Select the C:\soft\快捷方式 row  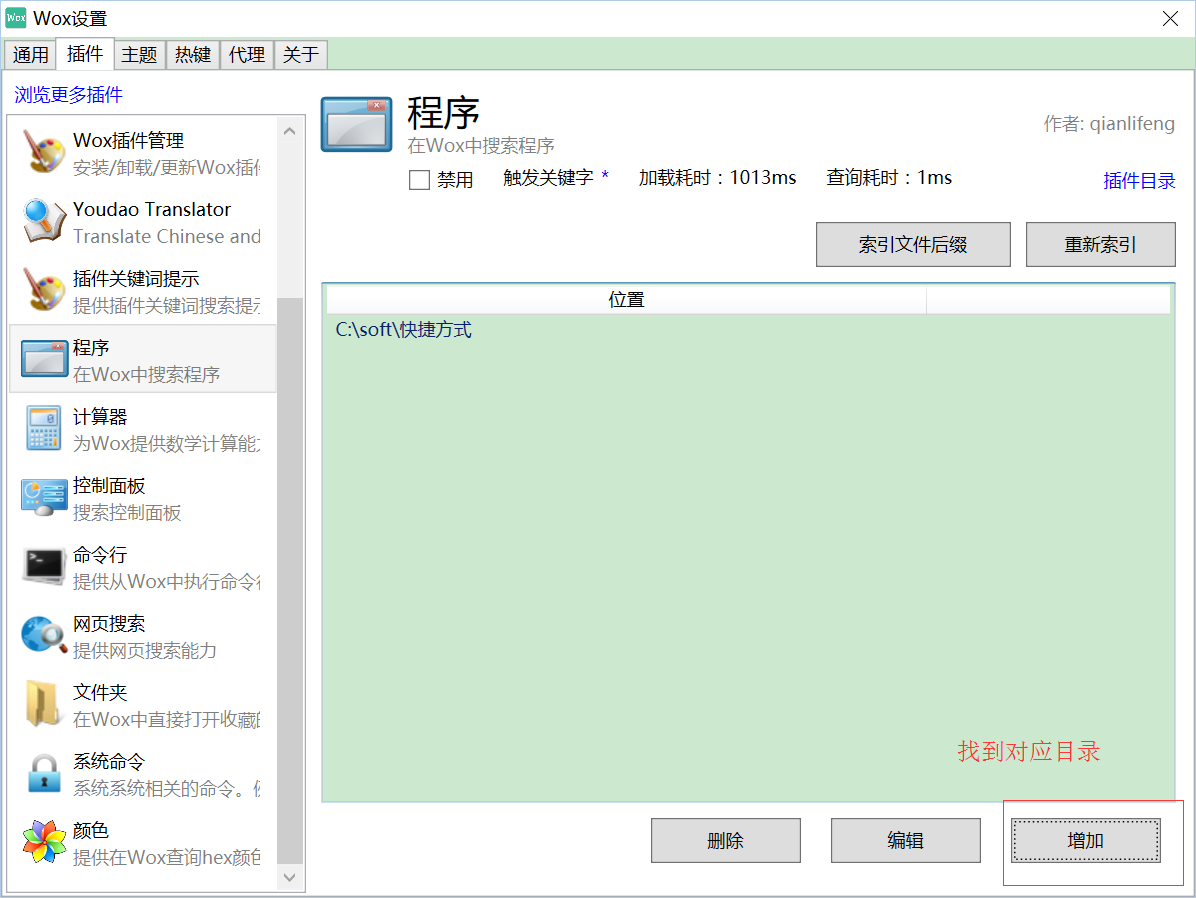pos(748,330)
